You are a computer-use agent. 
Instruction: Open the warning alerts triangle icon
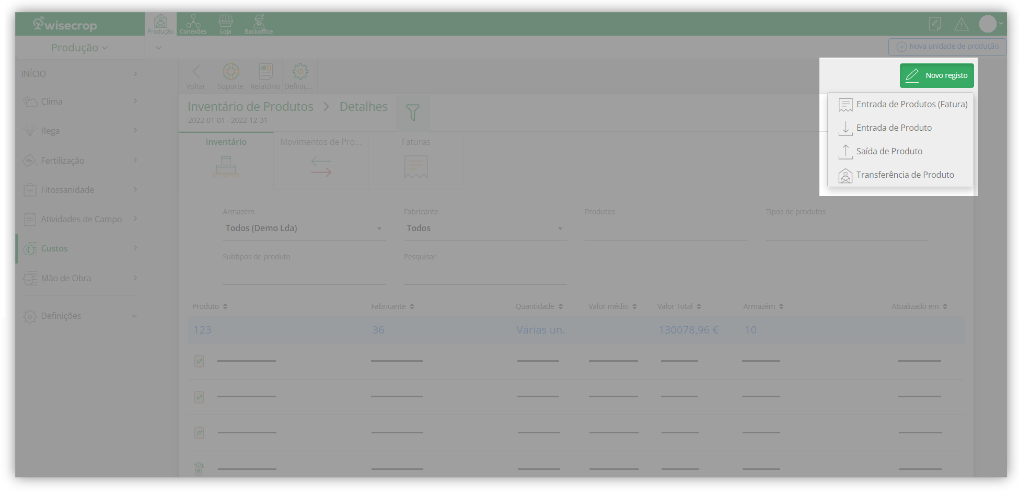(961, 24)
